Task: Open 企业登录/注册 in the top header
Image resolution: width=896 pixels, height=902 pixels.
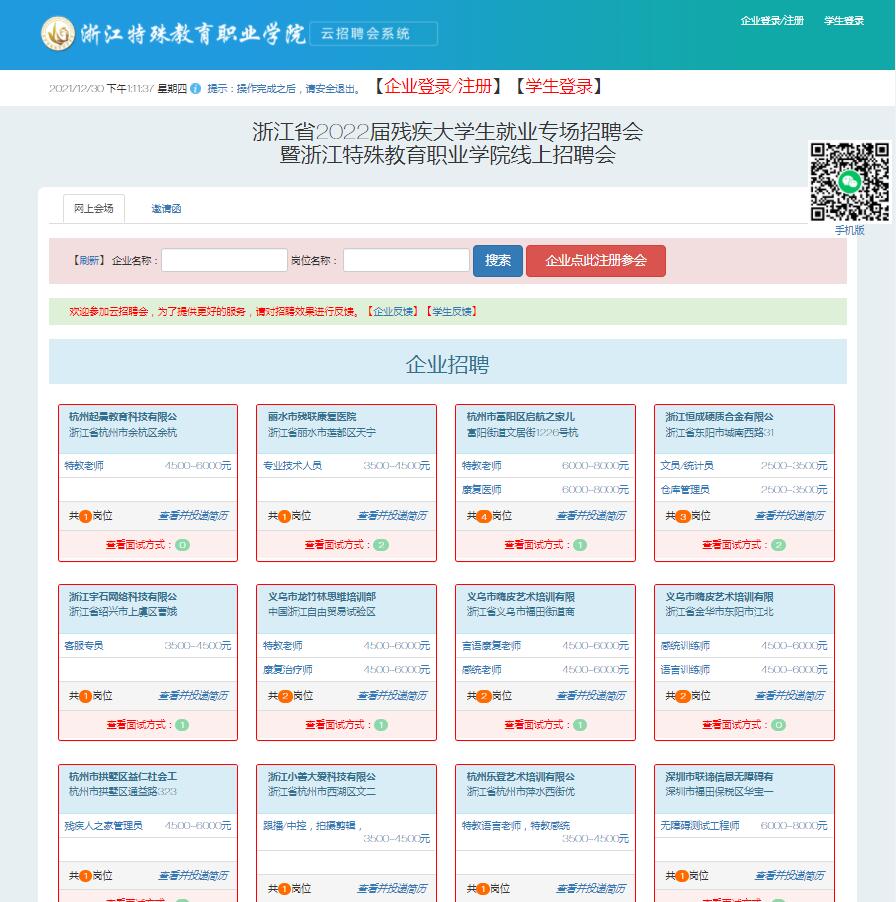Action: 772,21
